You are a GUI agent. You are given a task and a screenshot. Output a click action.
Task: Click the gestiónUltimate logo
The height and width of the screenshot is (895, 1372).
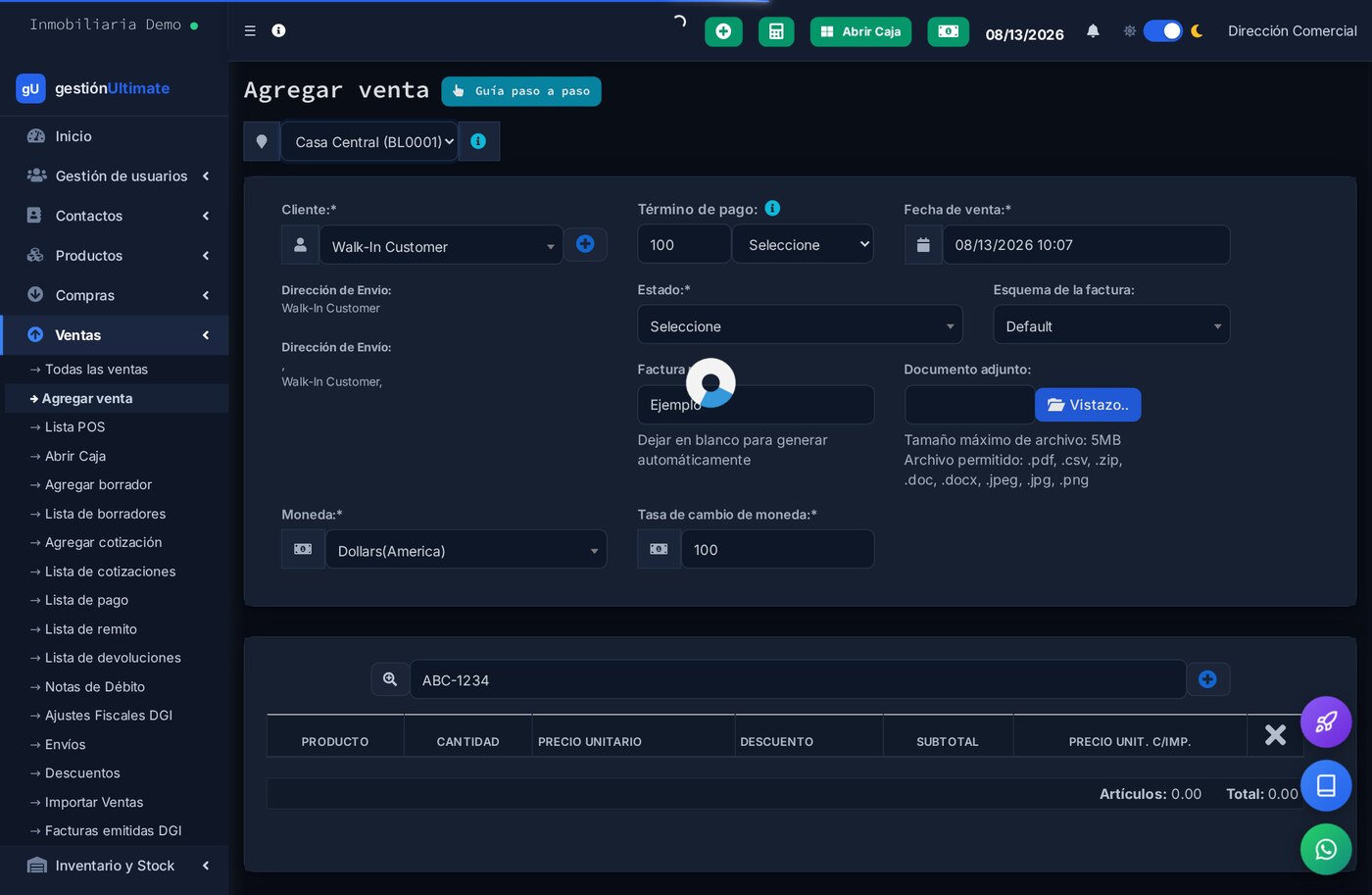coord(93,88)
